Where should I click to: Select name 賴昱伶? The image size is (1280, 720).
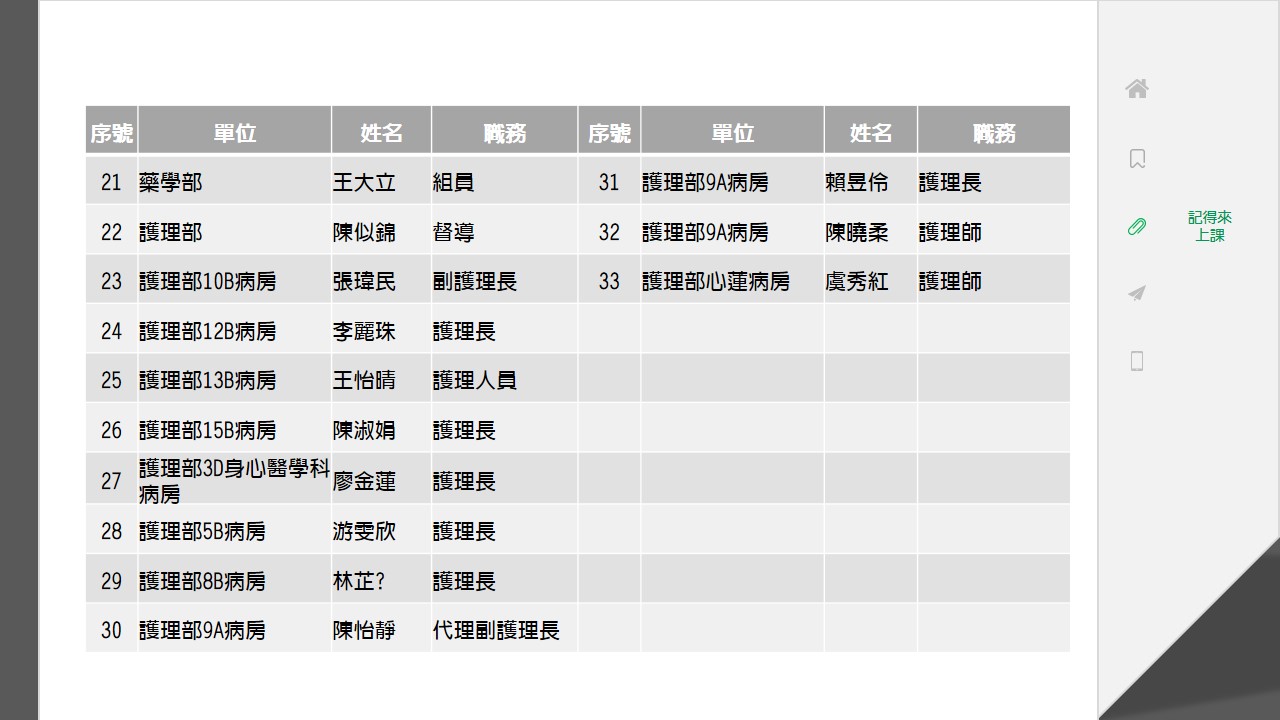[857, 182]
